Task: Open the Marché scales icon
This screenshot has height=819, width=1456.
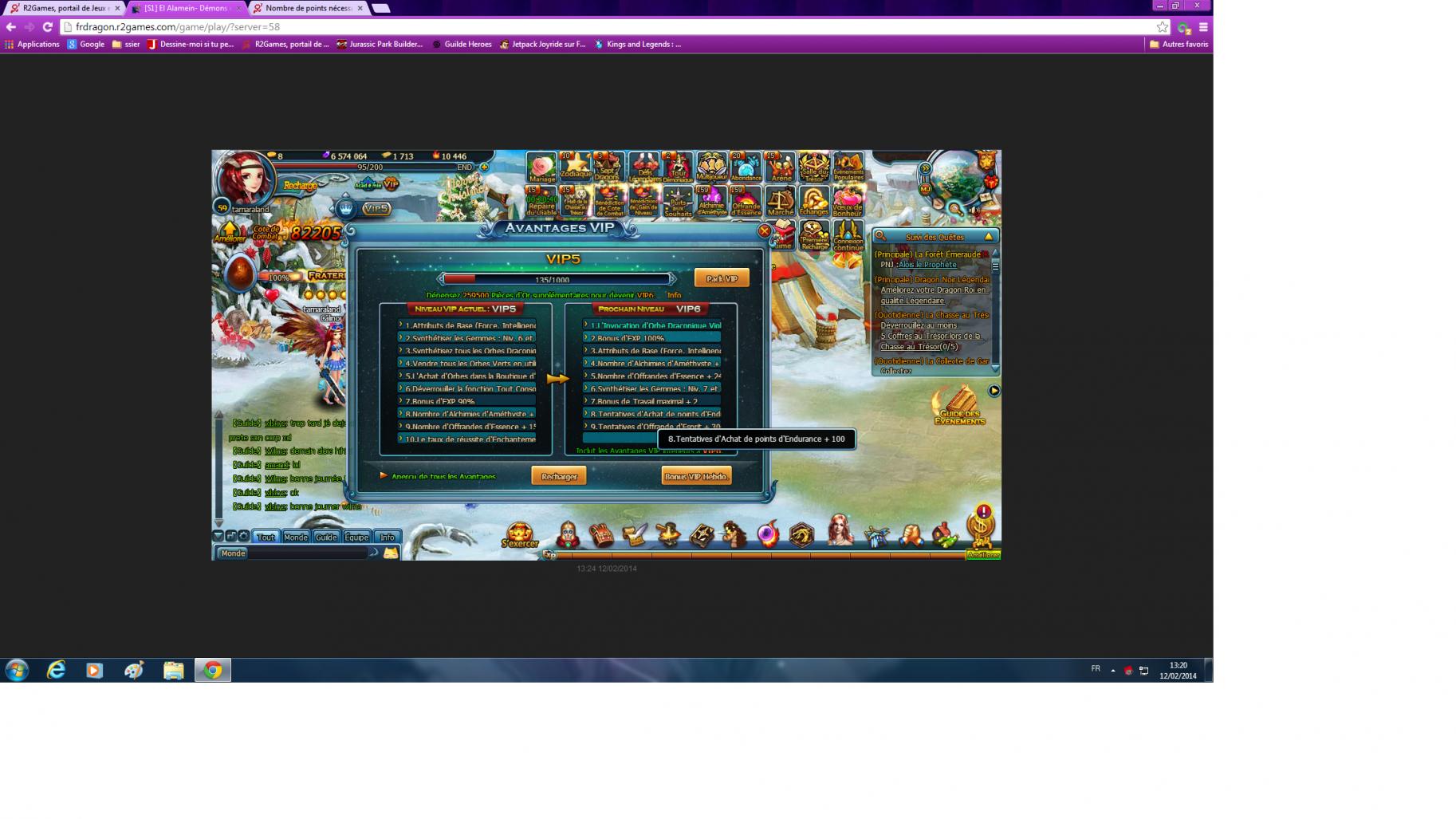Action: [x=780, y=202]
